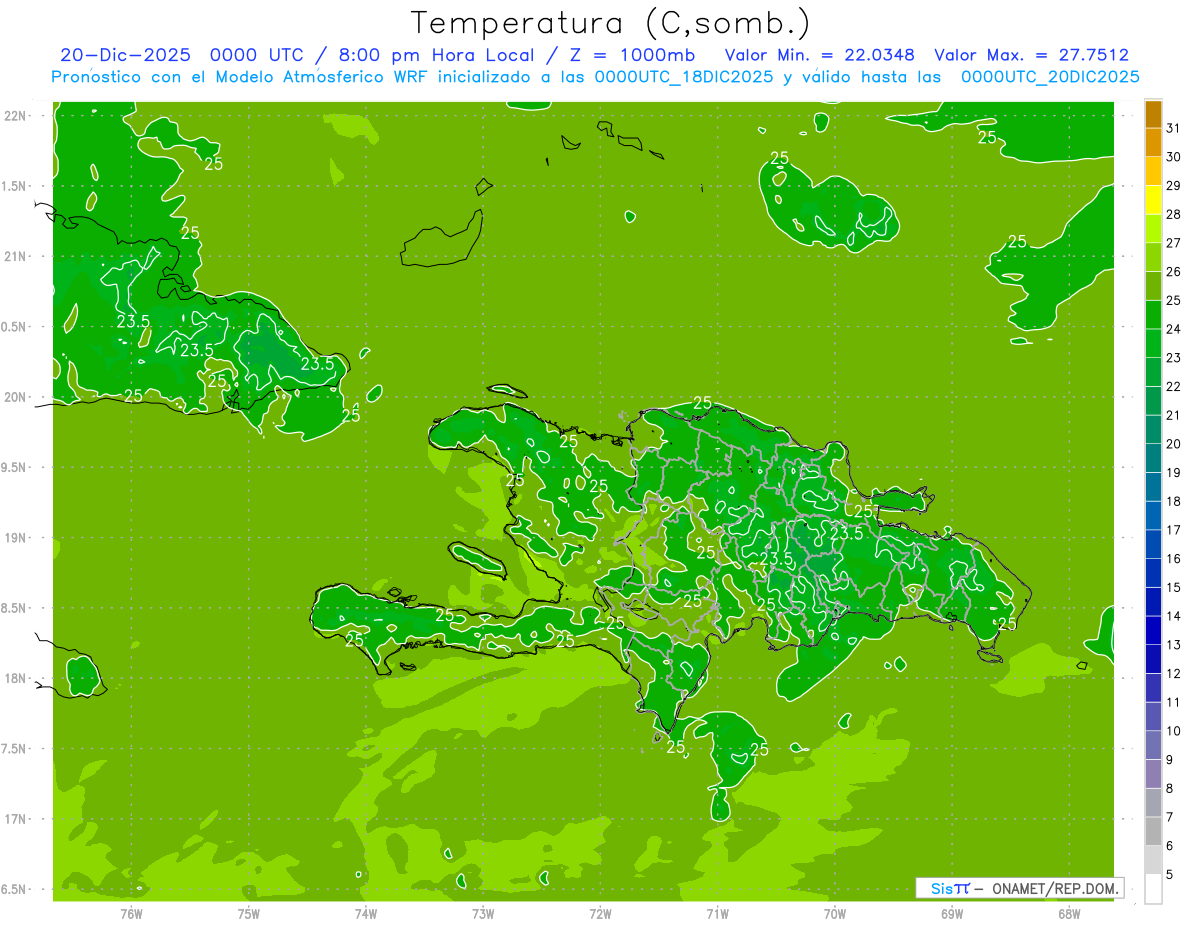
Task: Click the '20N' latitude axis label
Action: click(x=17, y=397)
